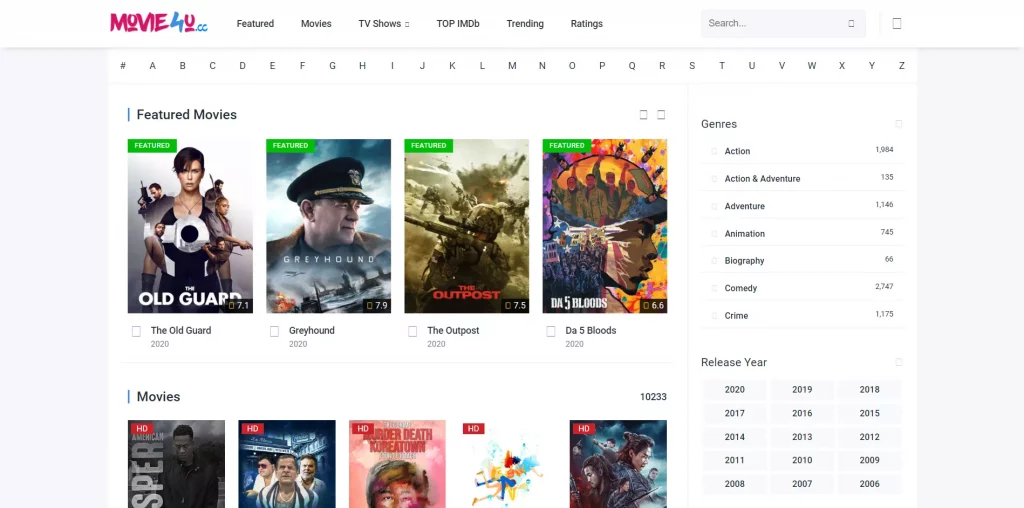Open the TV Shows dropdown menu
This screenshot has width=1024, height=508.
pos(383,24)
